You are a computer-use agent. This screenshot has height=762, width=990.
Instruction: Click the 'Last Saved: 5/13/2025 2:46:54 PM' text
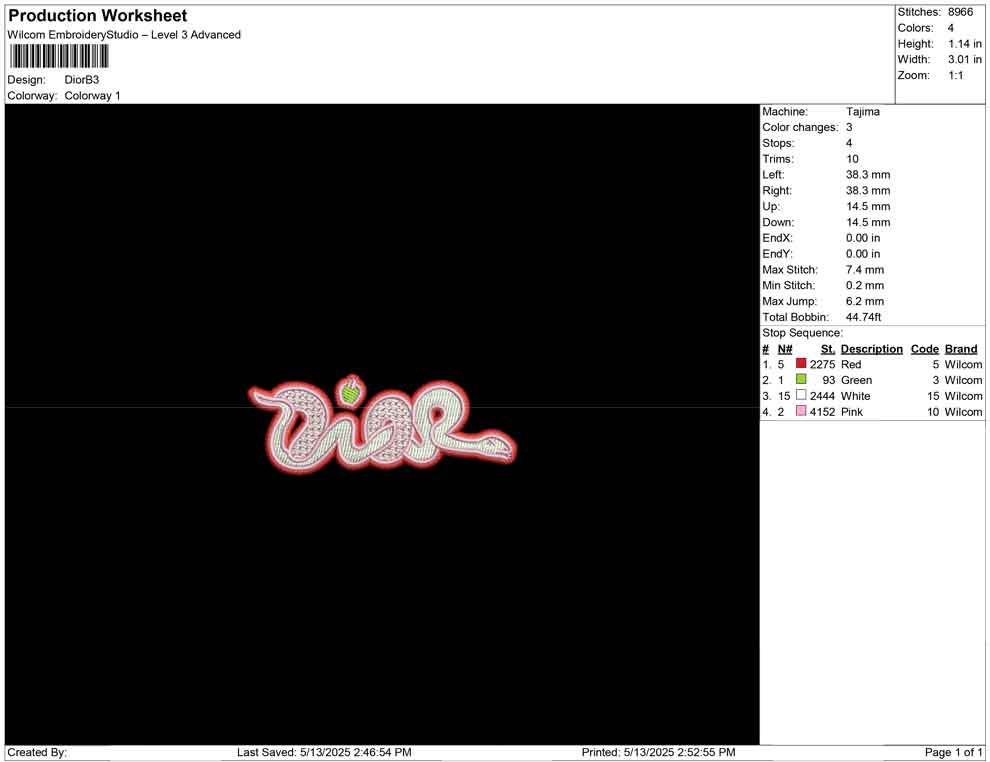coord(325,752)
